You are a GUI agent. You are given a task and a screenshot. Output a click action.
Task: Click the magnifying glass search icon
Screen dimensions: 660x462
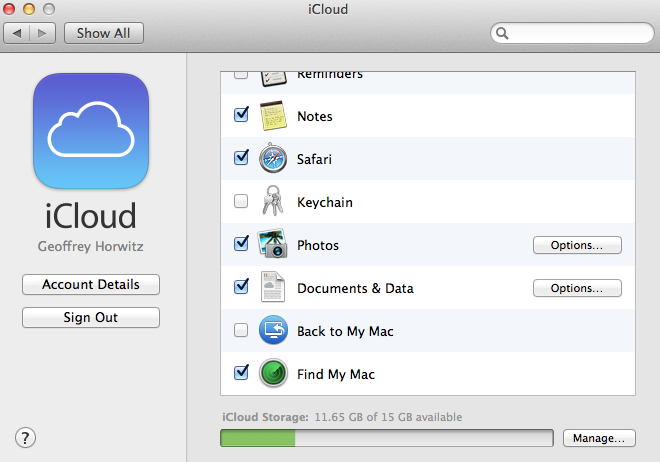click(x=502, y=33)
